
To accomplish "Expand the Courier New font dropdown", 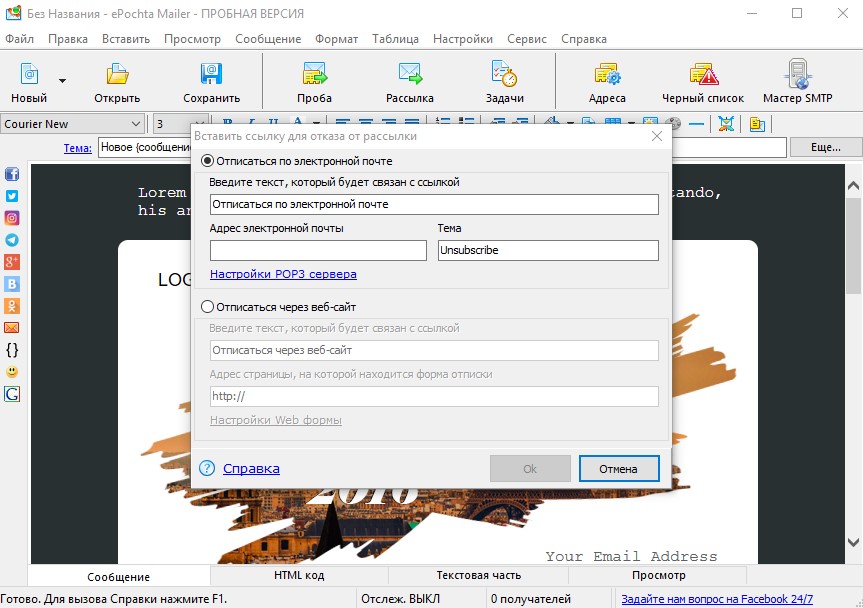I will [x=136, y=124].
